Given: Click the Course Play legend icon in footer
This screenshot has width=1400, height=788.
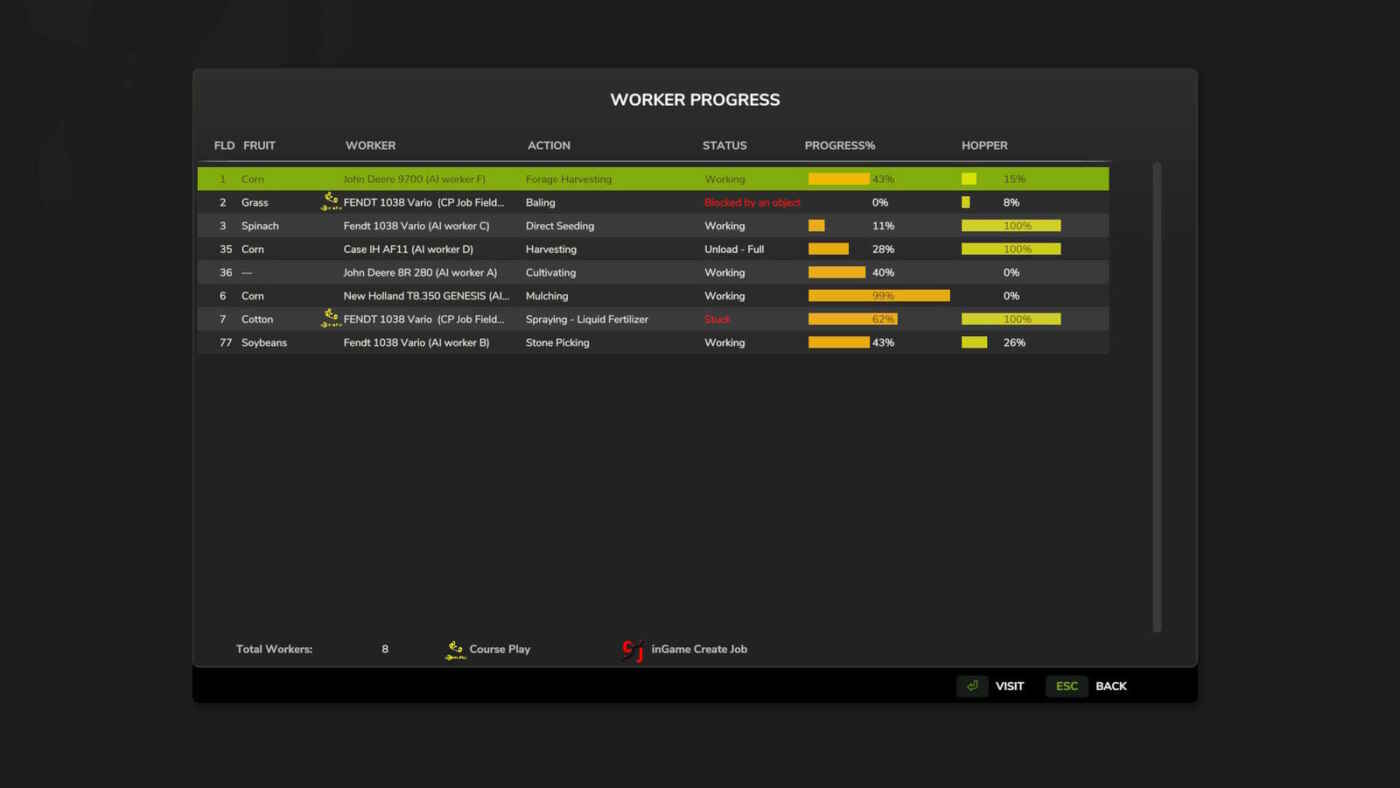Looking at the screenshot, I should (x=455, y=650).
